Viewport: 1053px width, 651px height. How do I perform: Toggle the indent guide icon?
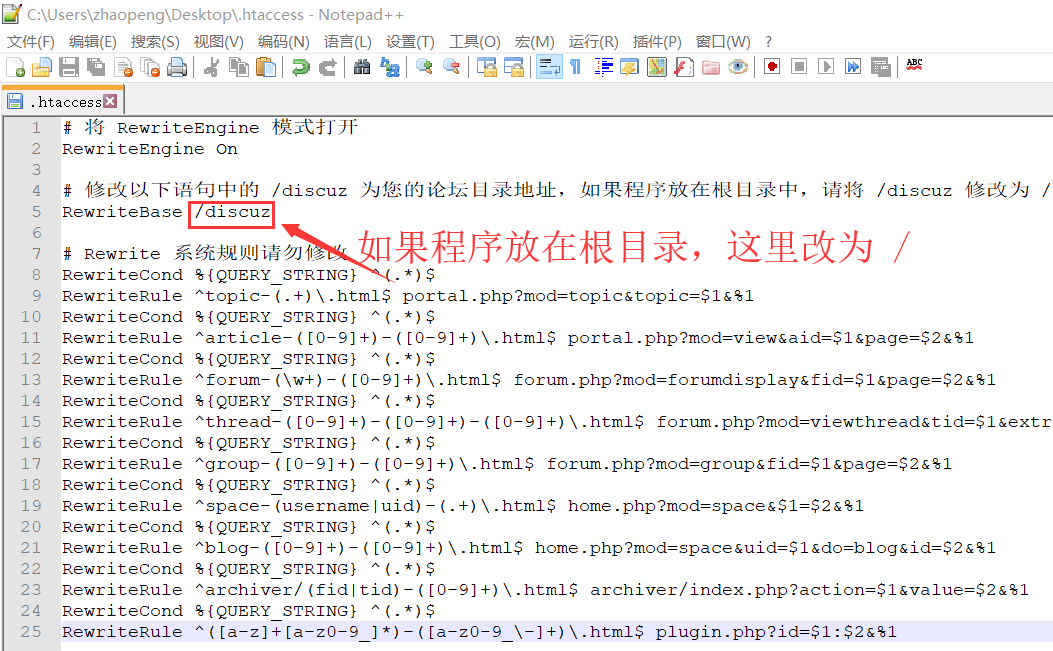pos(604,67)
